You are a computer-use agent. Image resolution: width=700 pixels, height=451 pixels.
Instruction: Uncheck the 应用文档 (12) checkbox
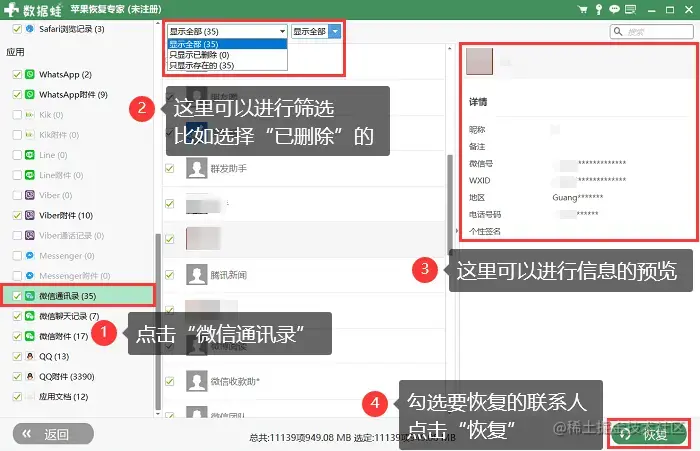point(17,397)
